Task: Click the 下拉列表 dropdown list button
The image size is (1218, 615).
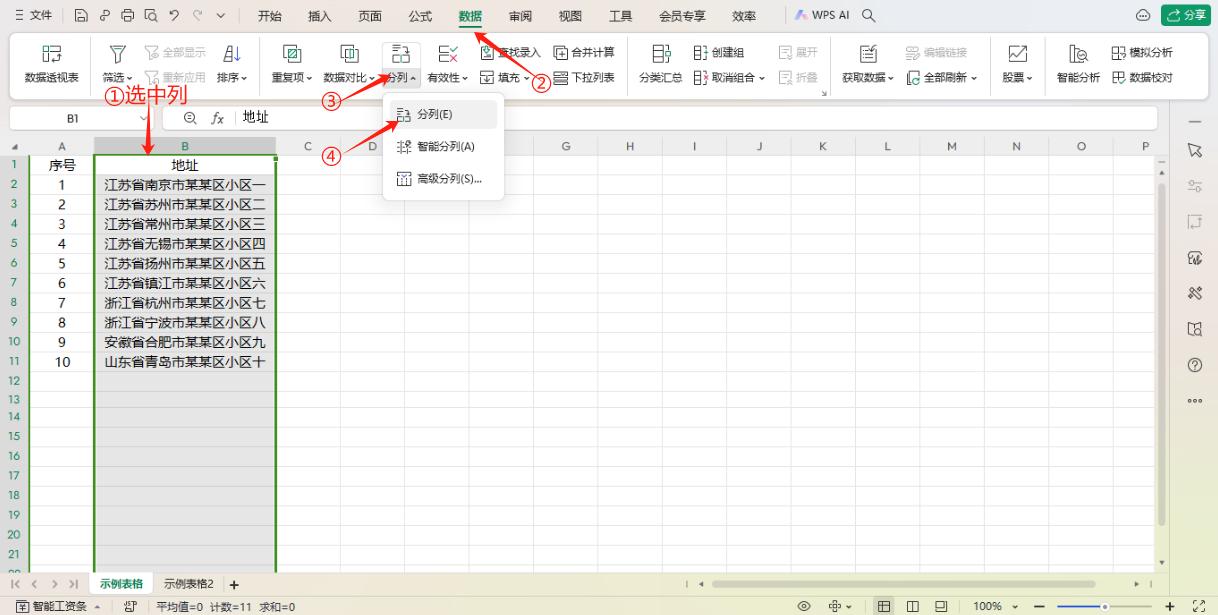Action: click(584, 77)
